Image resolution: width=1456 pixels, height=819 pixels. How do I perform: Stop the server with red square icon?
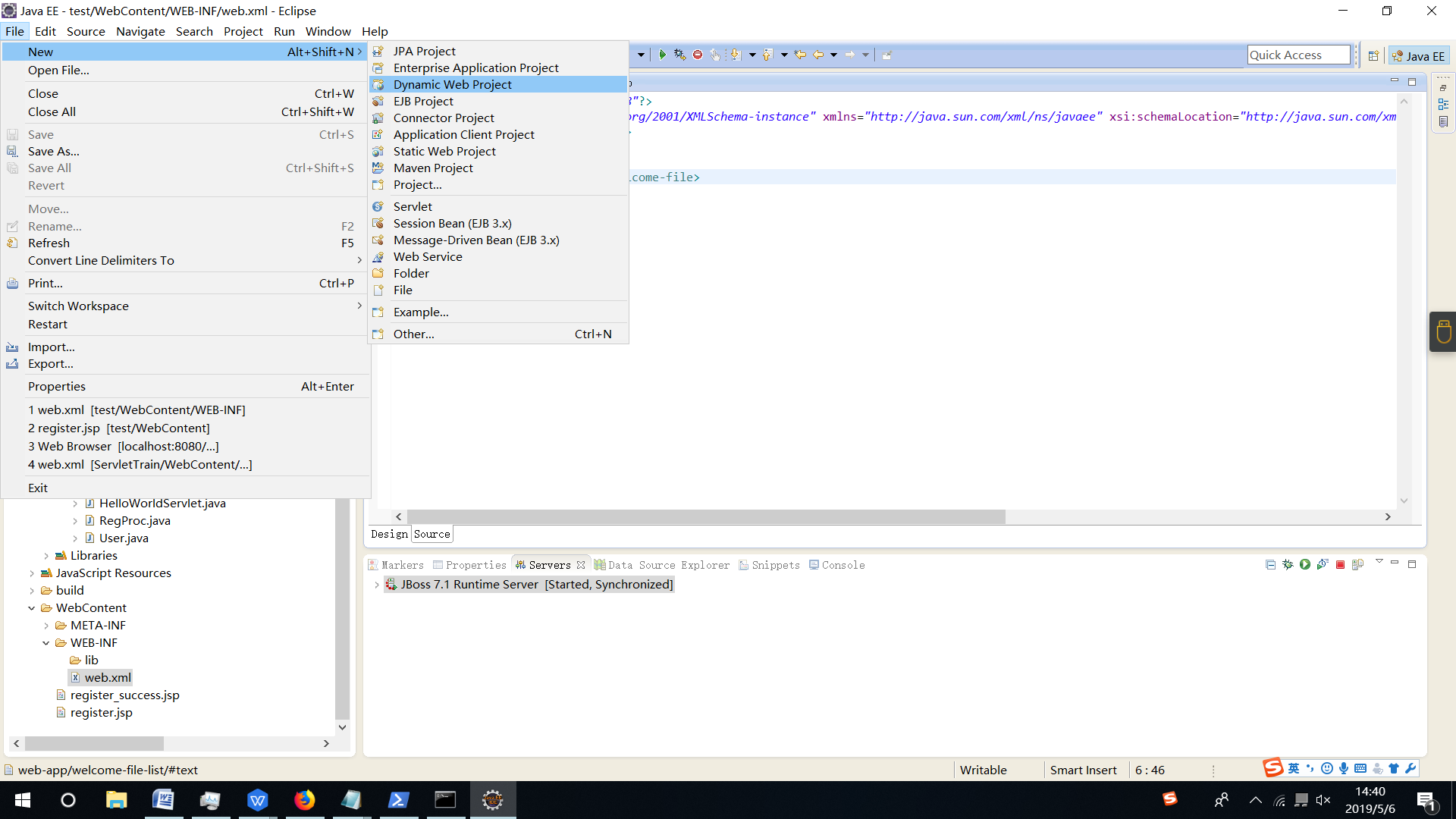coord(1340,565)
